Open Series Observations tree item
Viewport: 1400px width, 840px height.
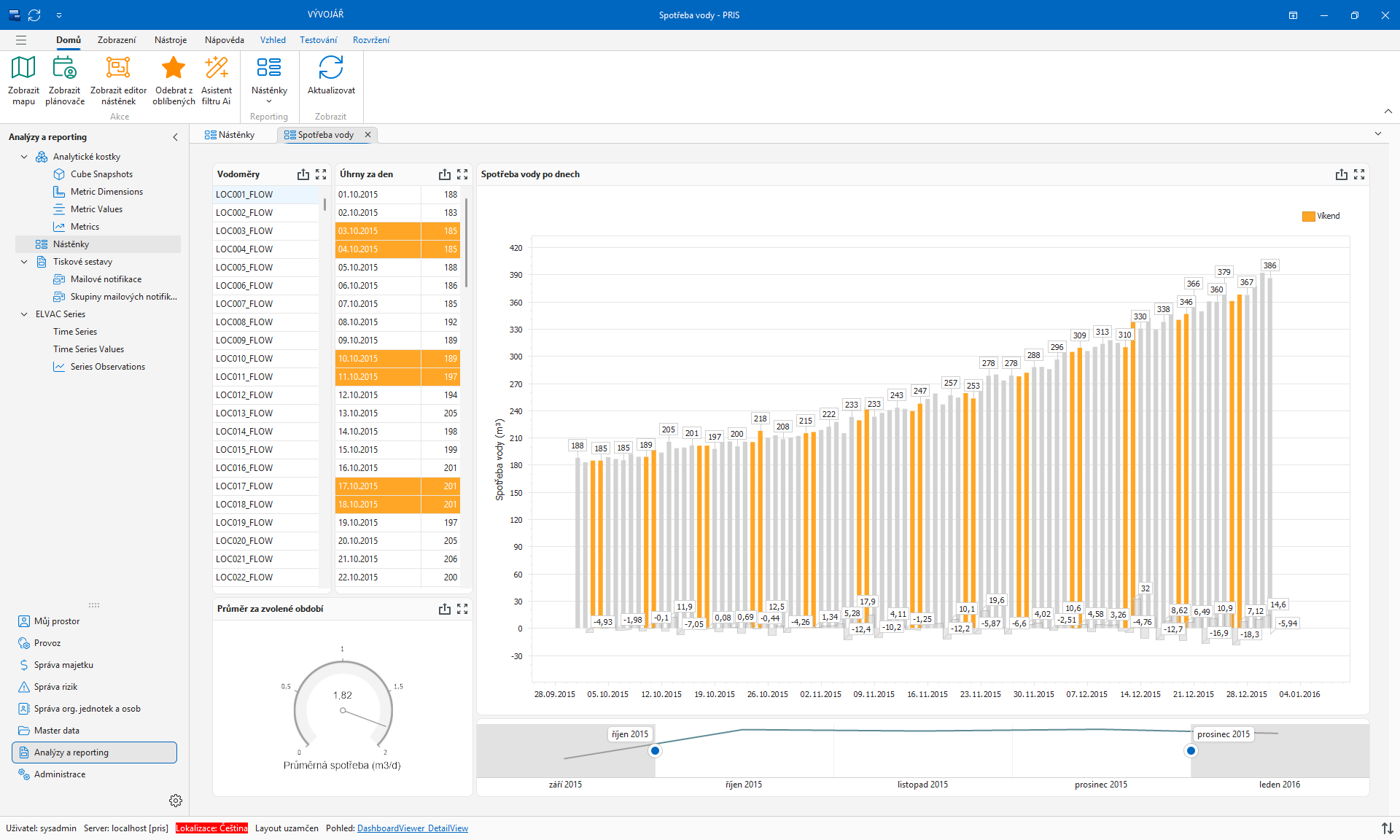107,367
